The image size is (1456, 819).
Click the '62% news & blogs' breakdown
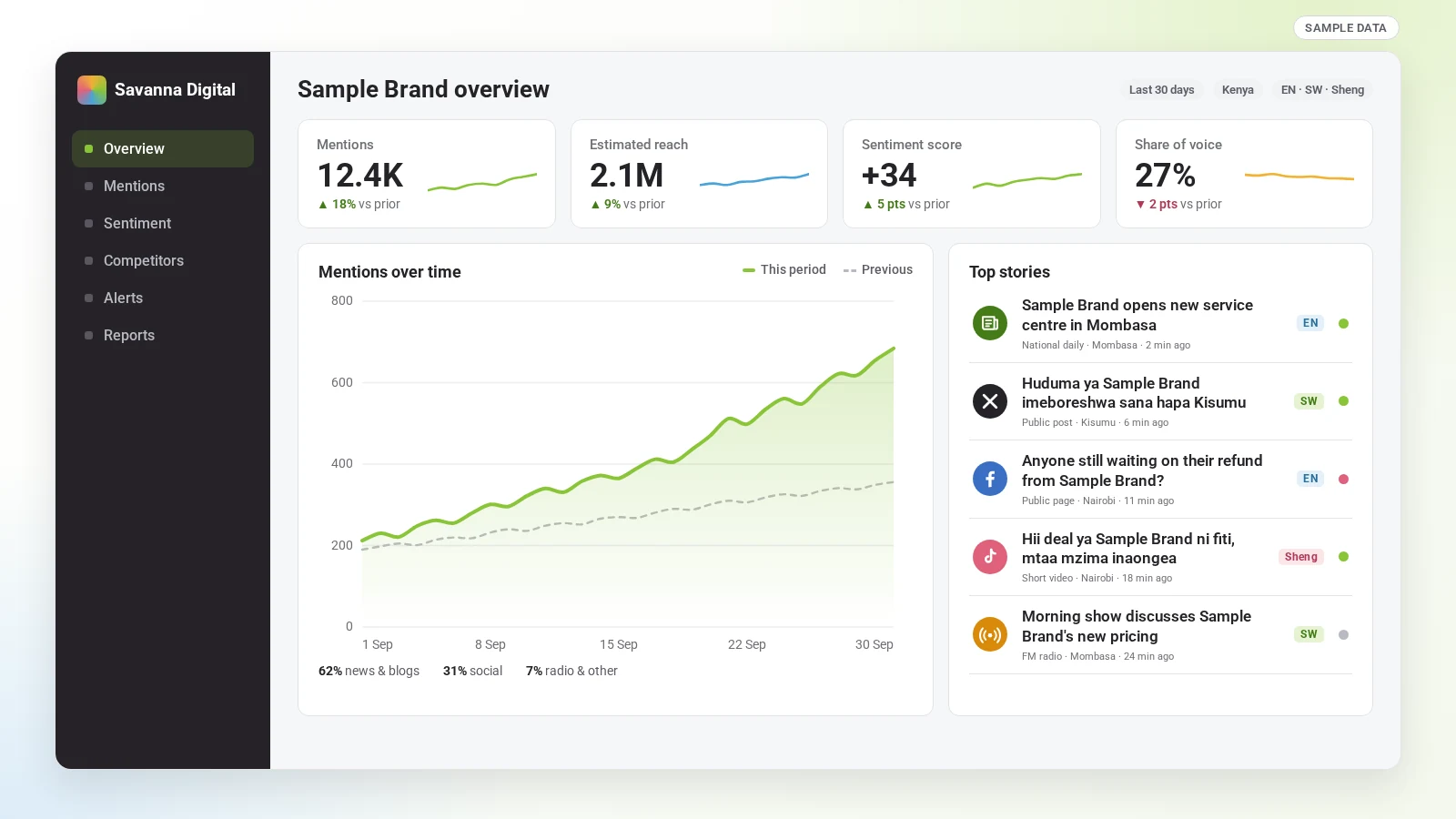[369, 671]
